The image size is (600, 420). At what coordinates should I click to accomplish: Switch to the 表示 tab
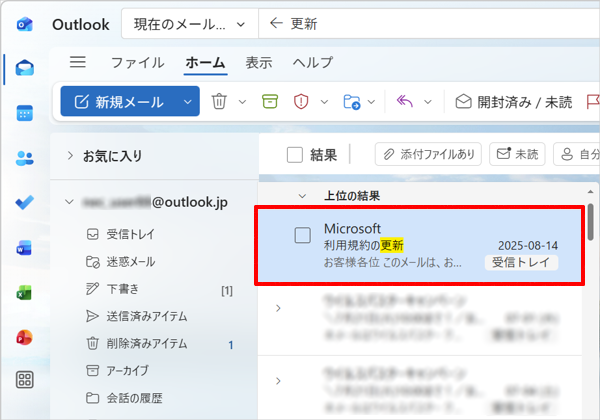pos(259,62)
